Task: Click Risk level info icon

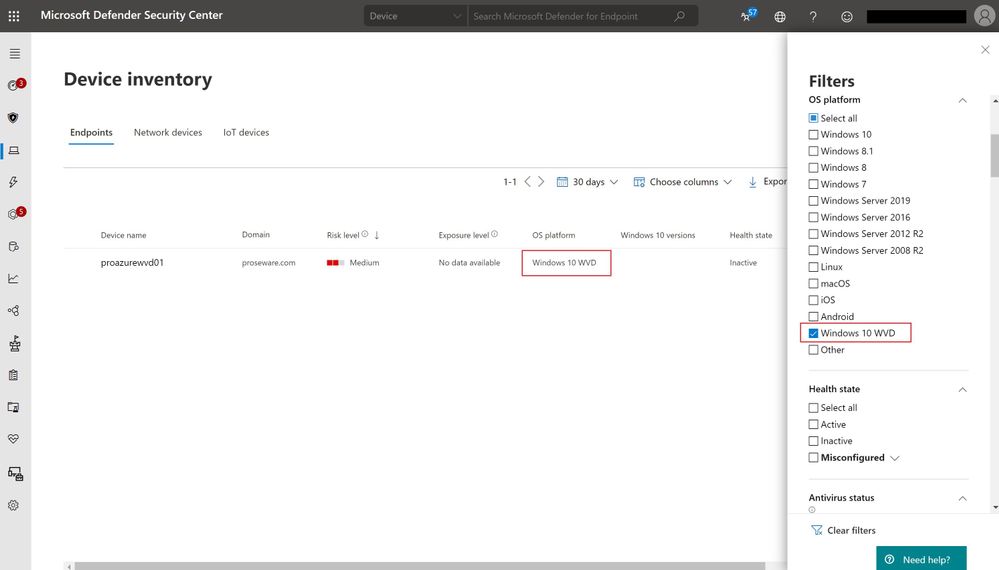Action: [x=365, y=234]
